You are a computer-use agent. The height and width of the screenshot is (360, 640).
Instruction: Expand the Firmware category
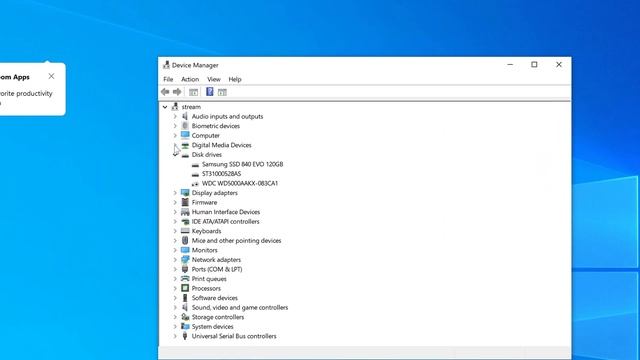pyautogui.click(x=175, y=202)
